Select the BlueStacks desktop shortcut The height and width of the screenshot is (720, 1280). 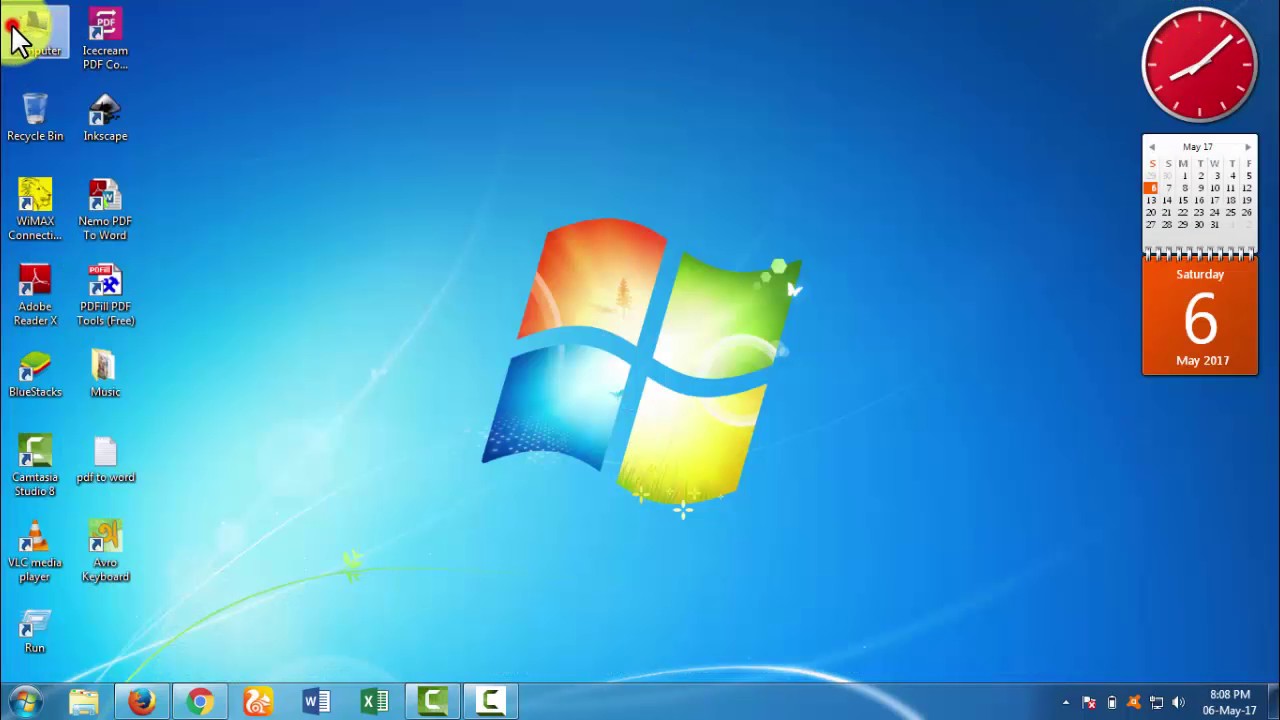pyautogui.click(x=35, y=373)
